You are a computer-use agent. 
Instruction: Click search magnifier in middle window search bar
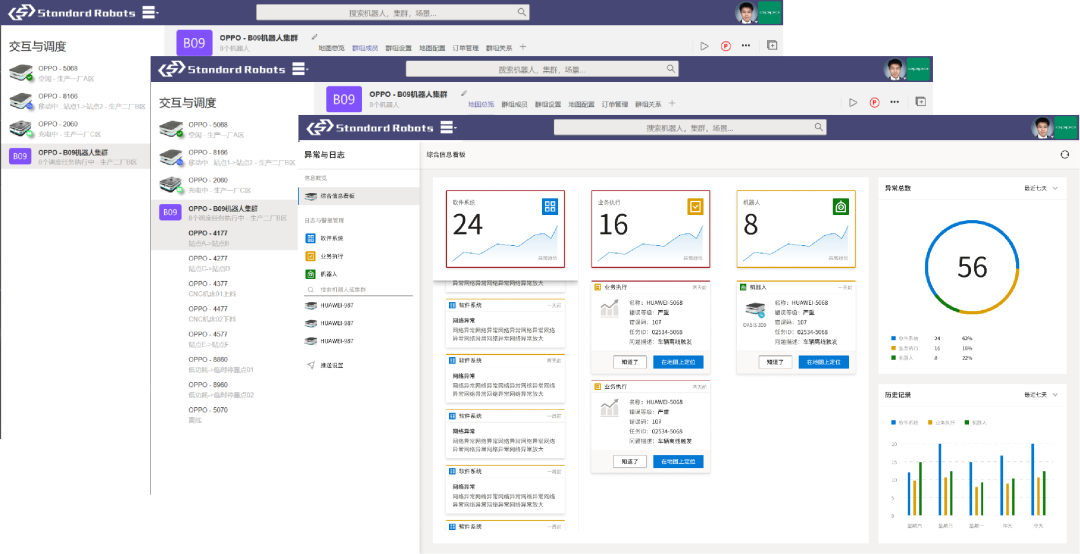pos(671,69)
